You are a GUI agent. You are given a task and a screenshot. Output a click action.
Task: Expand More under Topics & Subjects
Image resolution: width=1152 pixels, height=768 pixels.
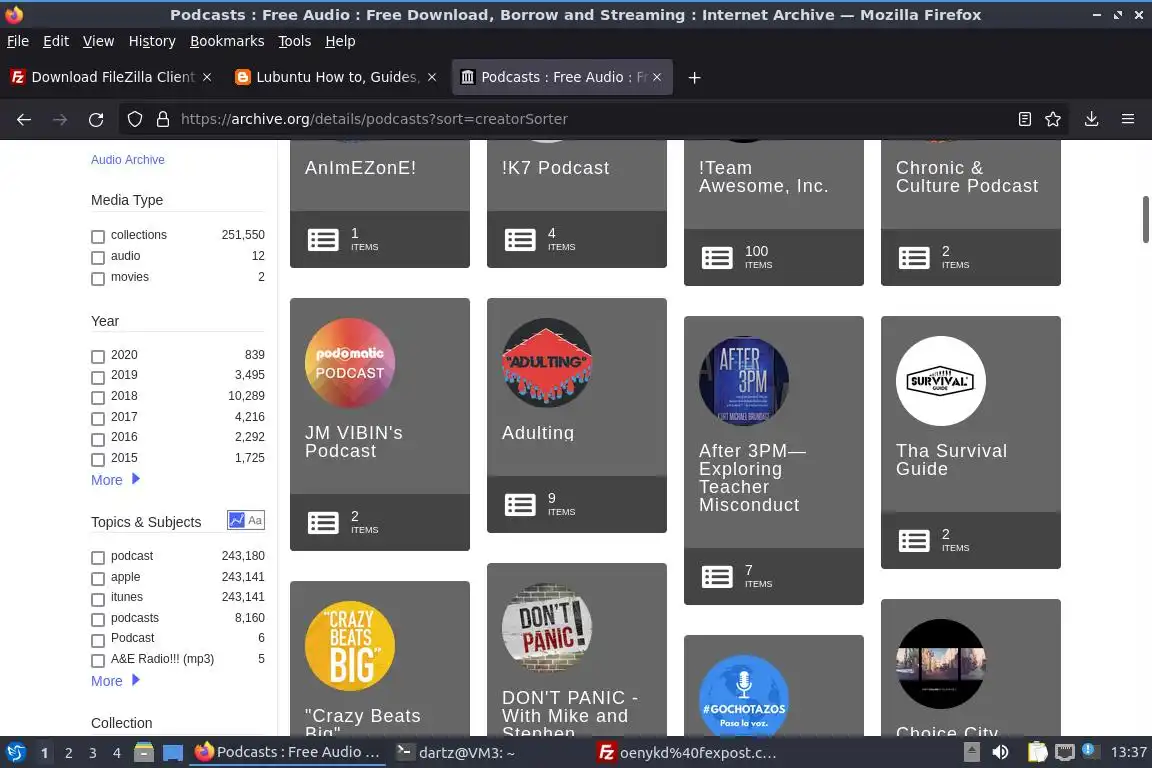[x=115, y=681]
